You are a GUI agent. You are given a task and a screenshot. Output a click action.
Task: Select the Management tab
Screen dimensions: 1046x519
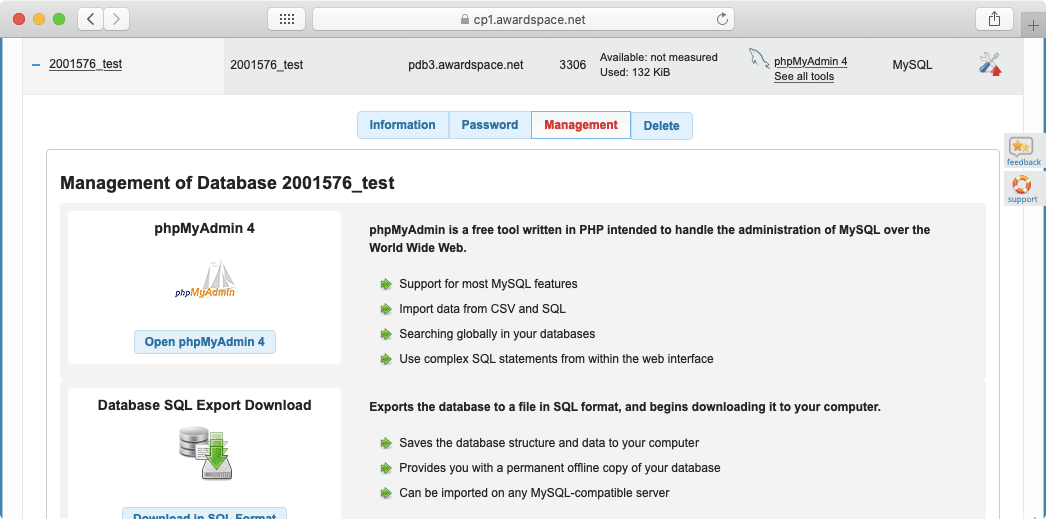[x=581, y=125]
